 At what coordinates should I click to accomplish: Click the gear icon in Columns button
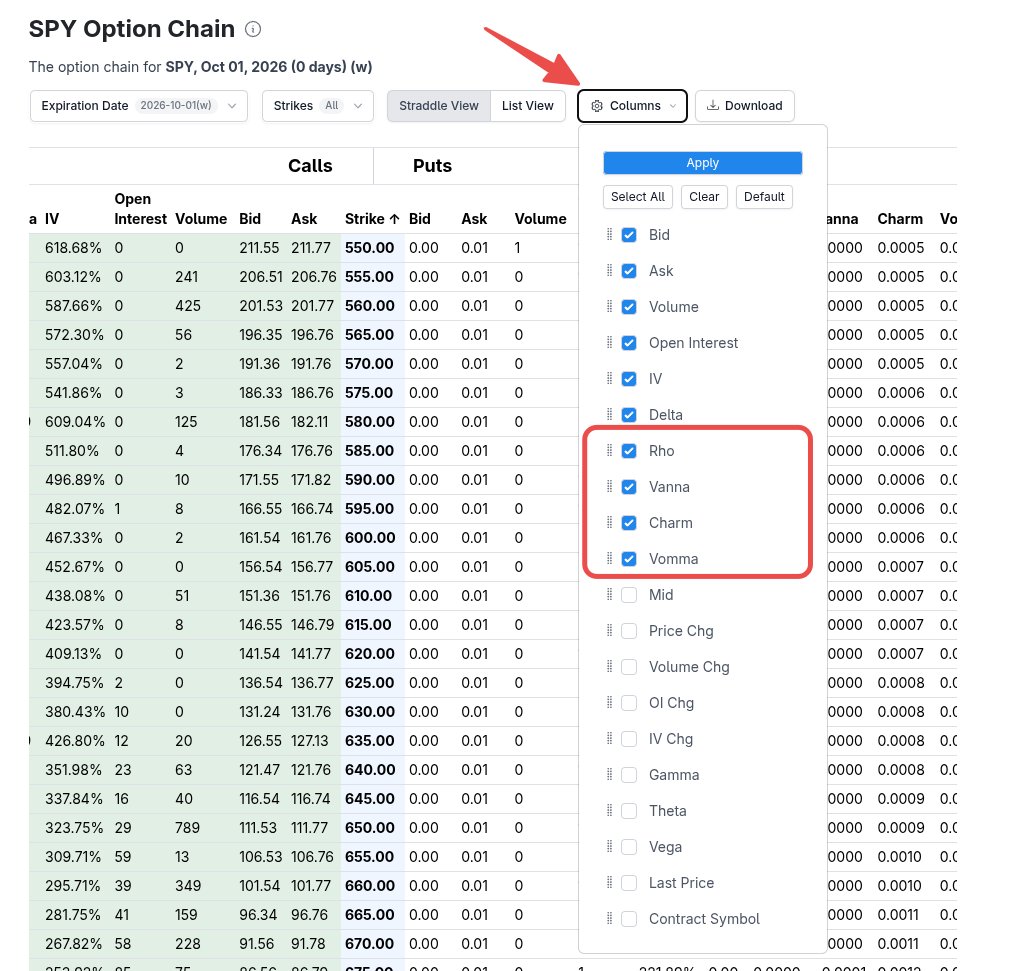point(597,106)
